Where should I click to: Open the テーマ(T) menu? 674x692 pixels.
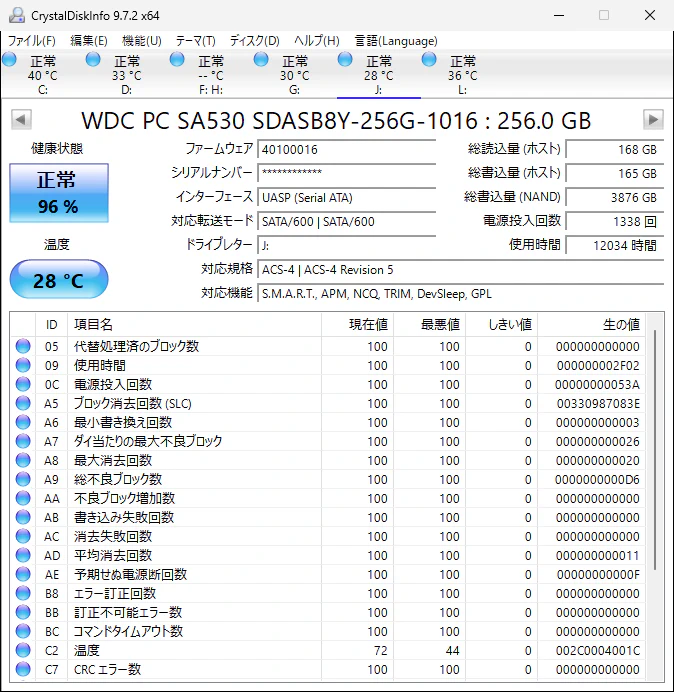pos(196,41)
